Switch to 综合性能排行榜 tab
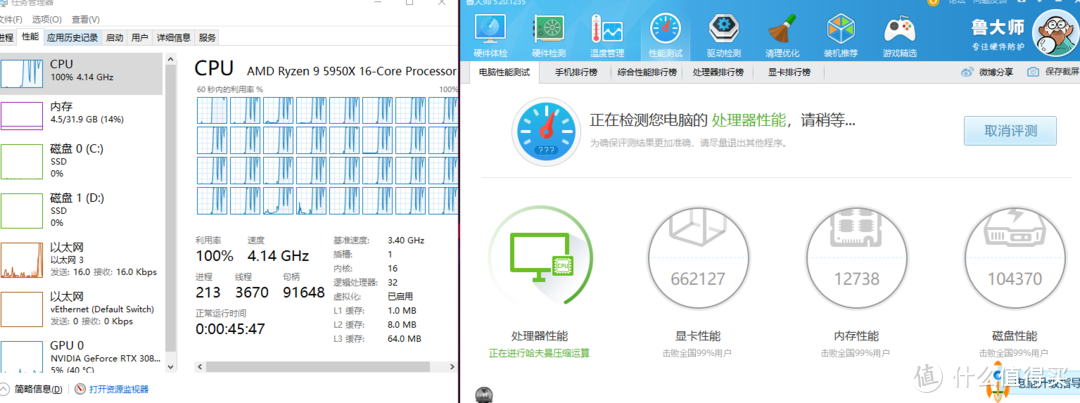This screenshot has width=1080, height=403. [x=647, y=72]
